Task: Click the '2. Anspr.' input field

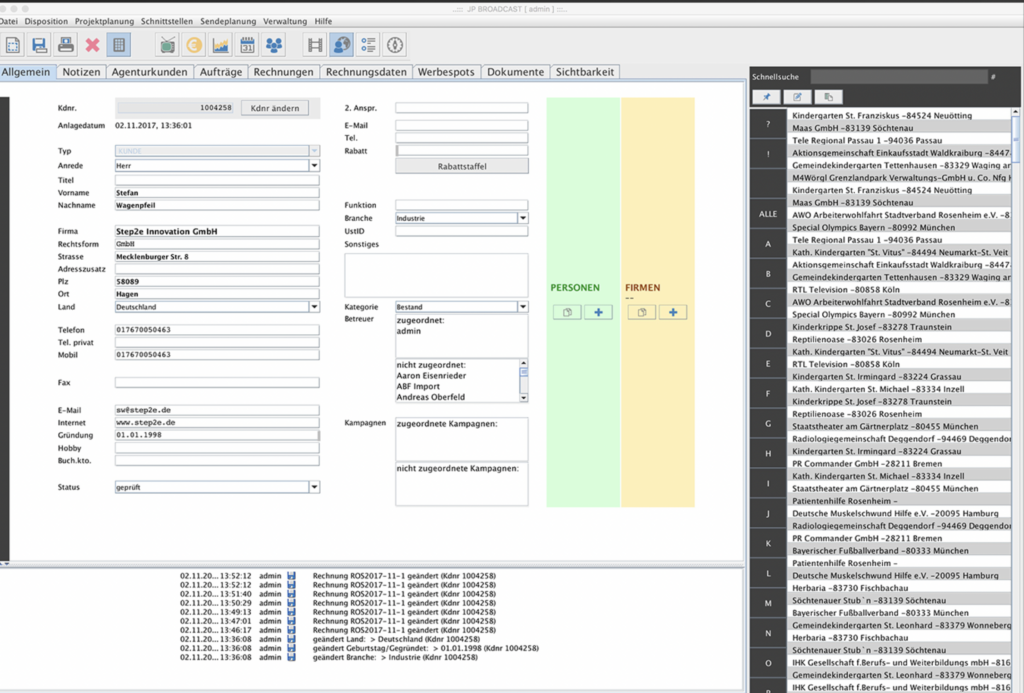Action: pyautogui.click(x=462, y=108)
